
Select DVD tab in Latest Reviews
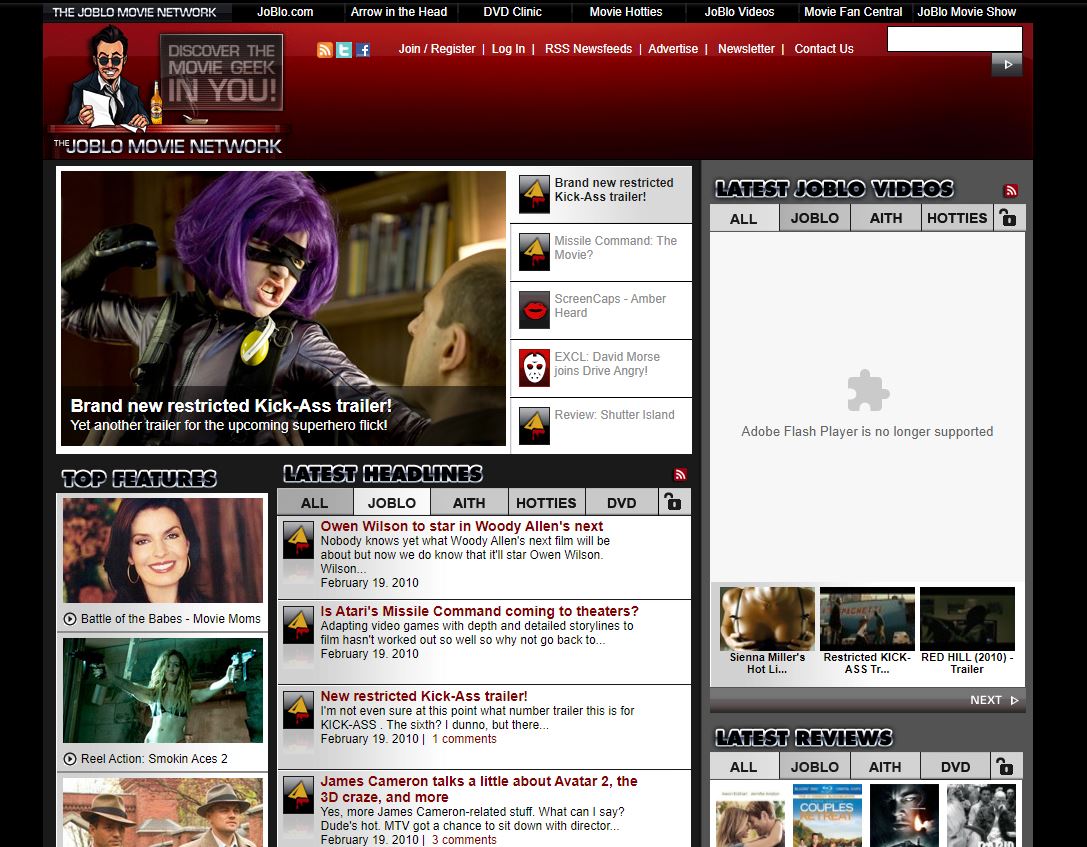pyautogui.click(x=956, y=767)
